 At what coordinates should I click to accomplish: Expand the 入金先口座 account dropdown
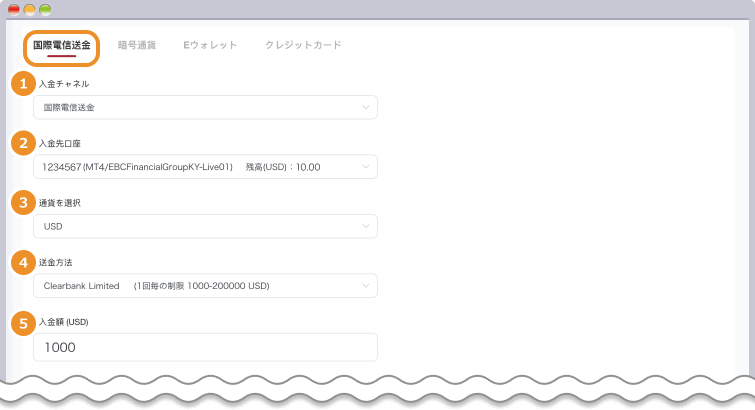click(x=205, y=167)
